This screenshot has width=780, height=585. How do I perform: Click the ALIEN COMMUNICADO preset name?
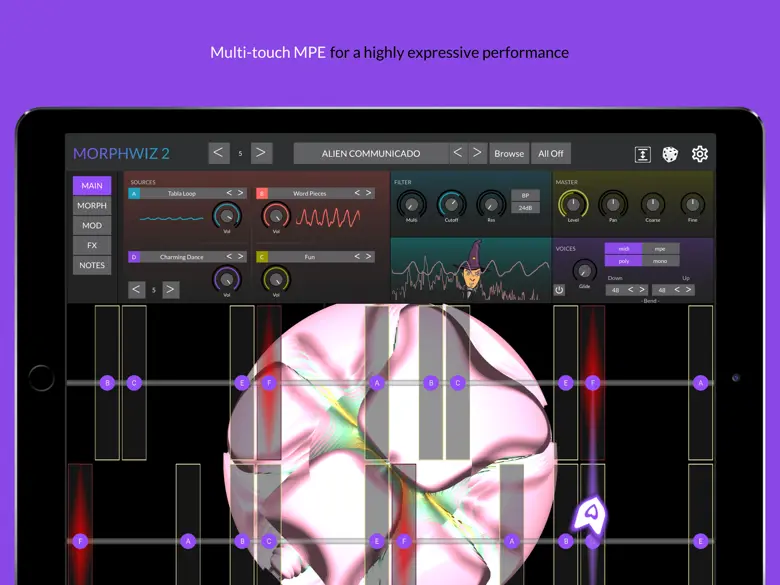(371, 153)
